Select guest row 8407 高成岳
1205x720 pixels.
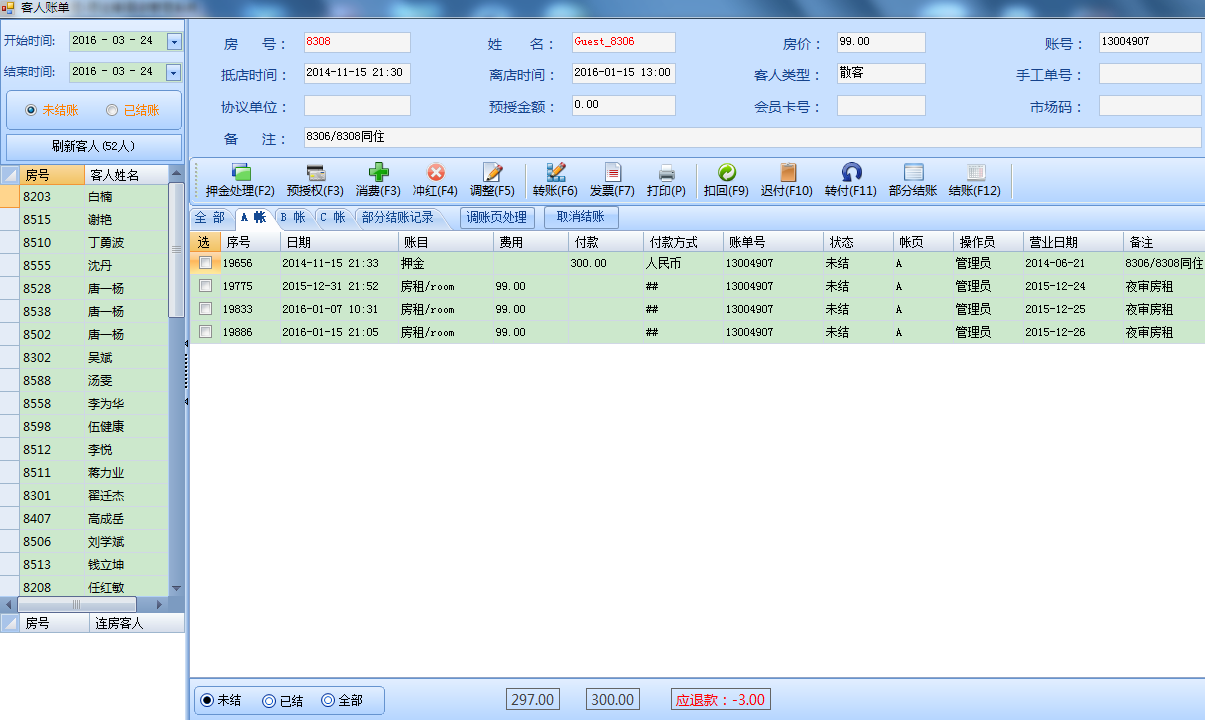point(94,518)
